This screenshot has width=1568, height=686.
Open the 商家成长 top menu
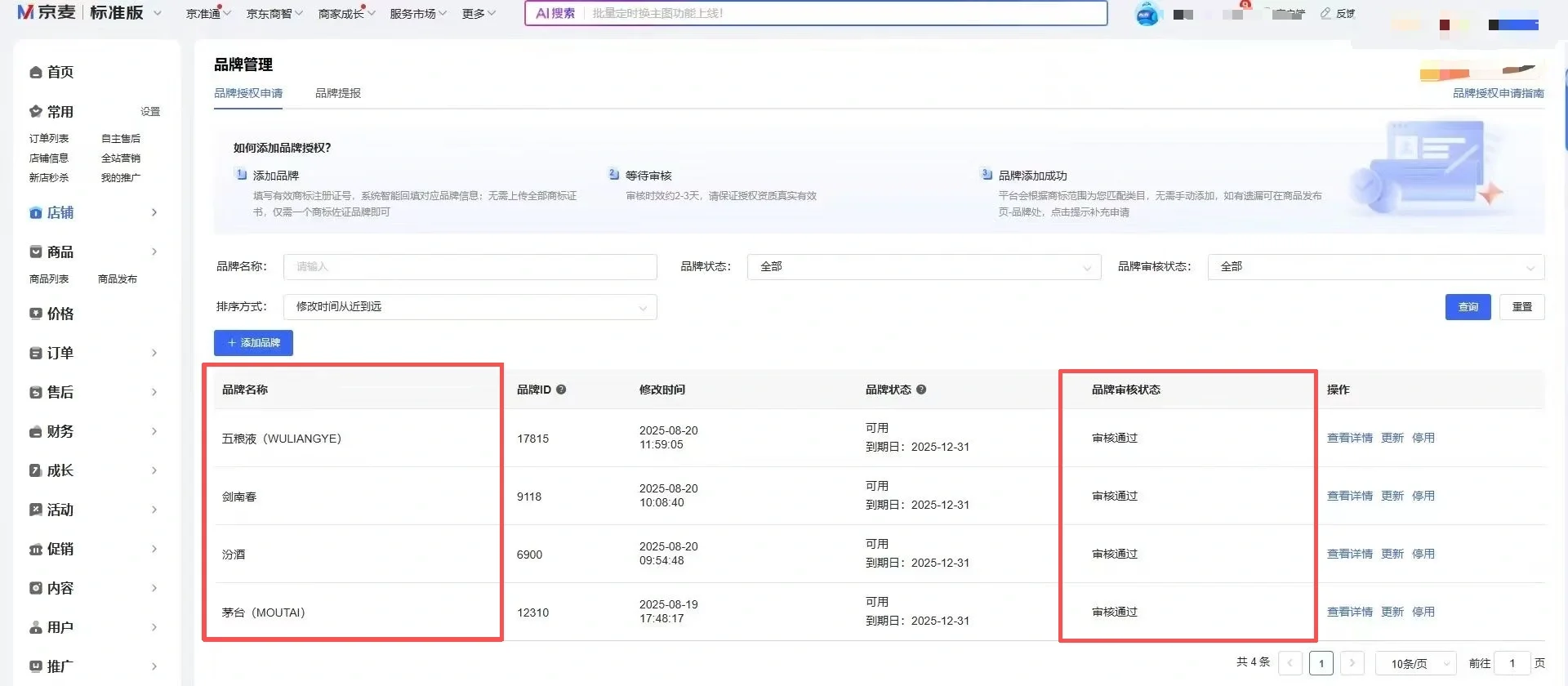click(x=346, y=13)
